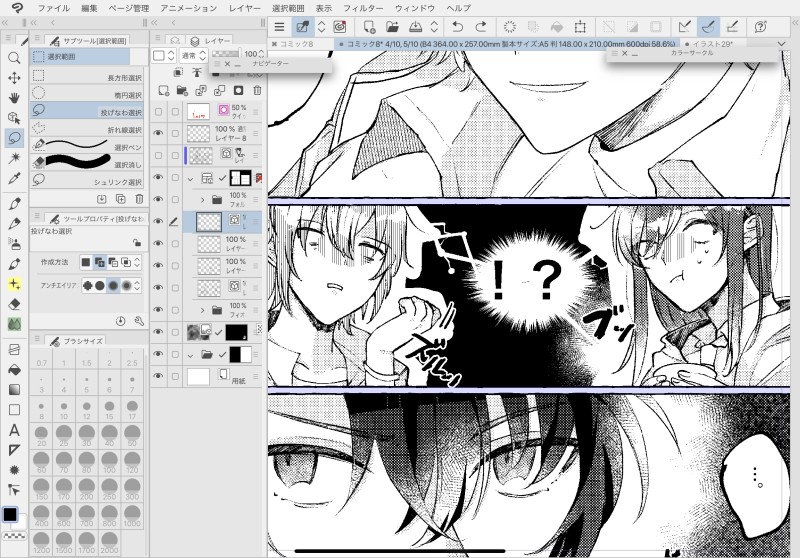Click the black main color swatch
The image size is (800, 558).
[10, 514]
